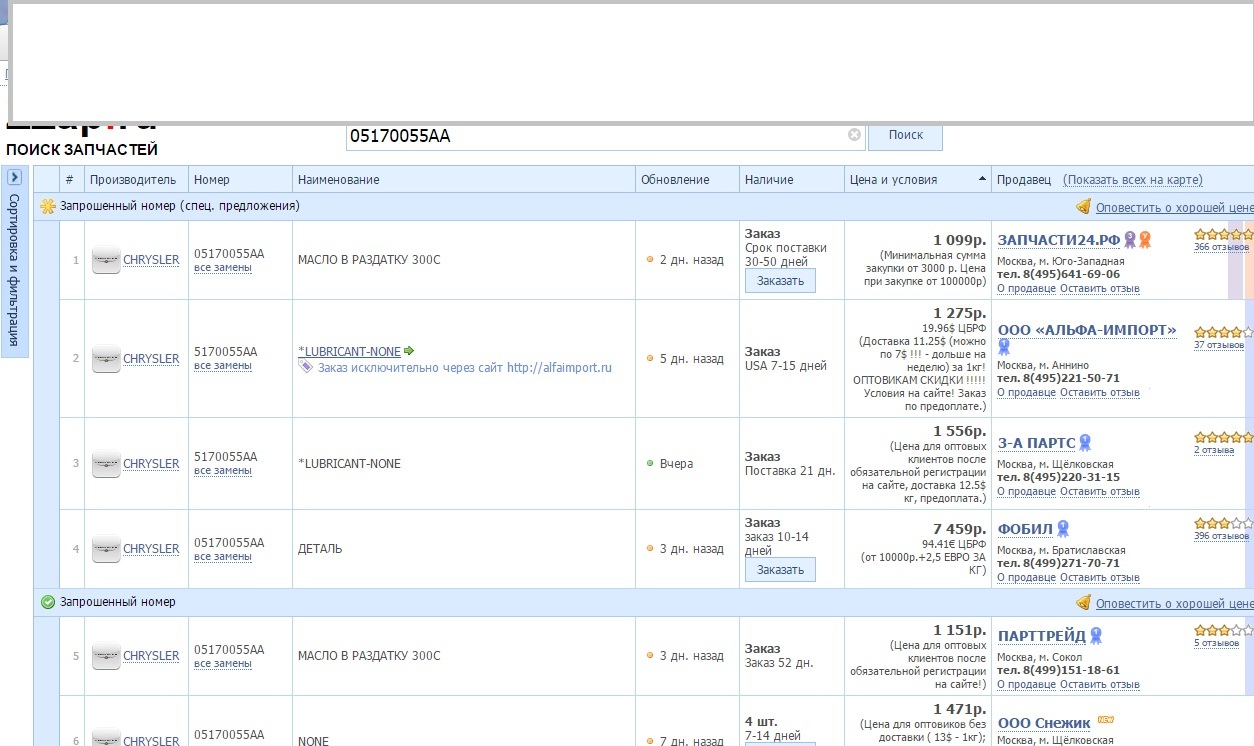Screen dimensions: 1254x746
Task: Open все замены link in row 2
Action: pyautogui.click(x=223, y=366)
